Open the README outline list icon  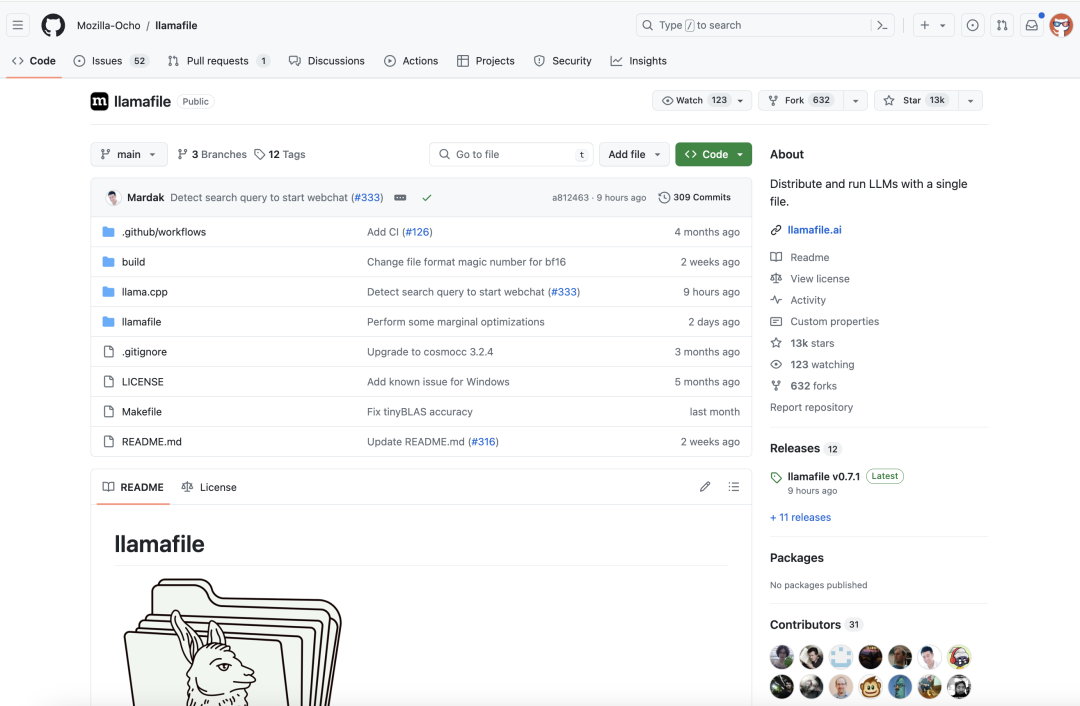click(x=734, y=487)
